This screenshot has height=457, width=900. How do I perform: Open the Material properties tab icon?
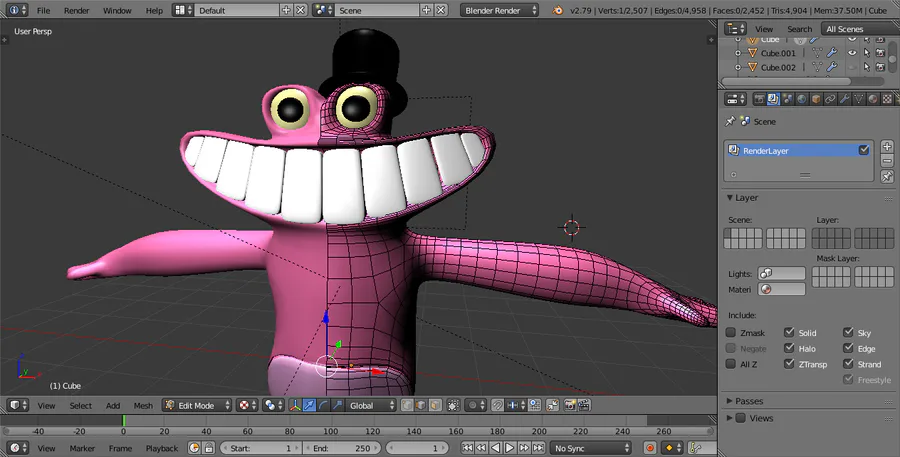873,99
